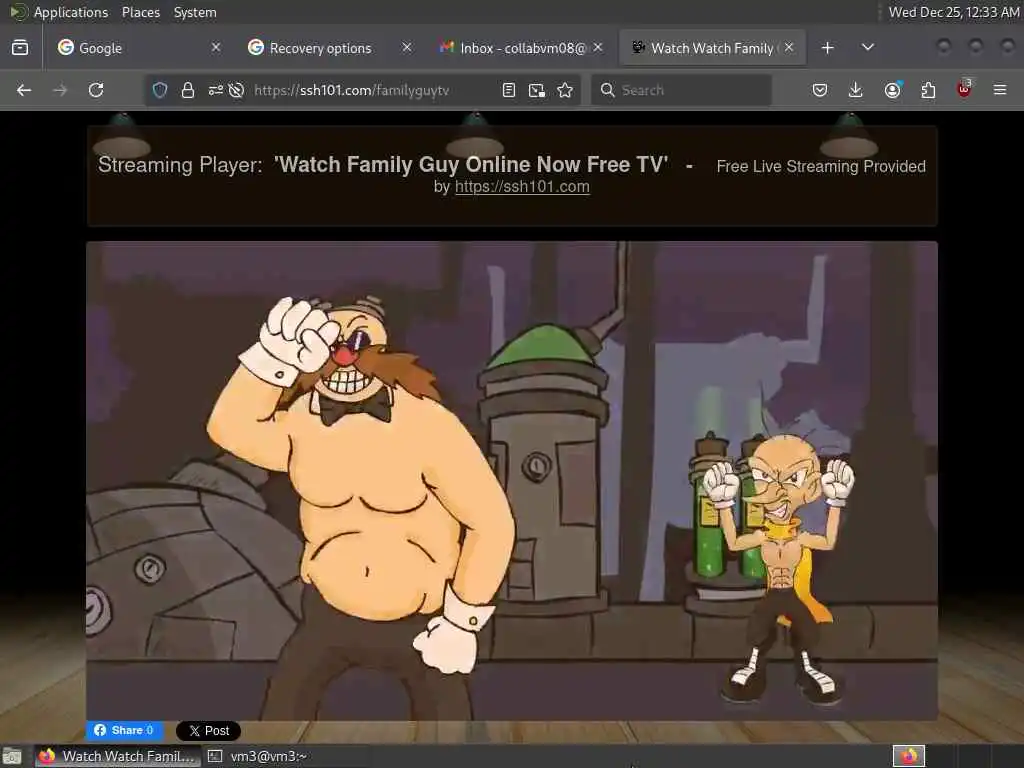Go back to the previous page
1024x768 pixels.
click(24, 90)
